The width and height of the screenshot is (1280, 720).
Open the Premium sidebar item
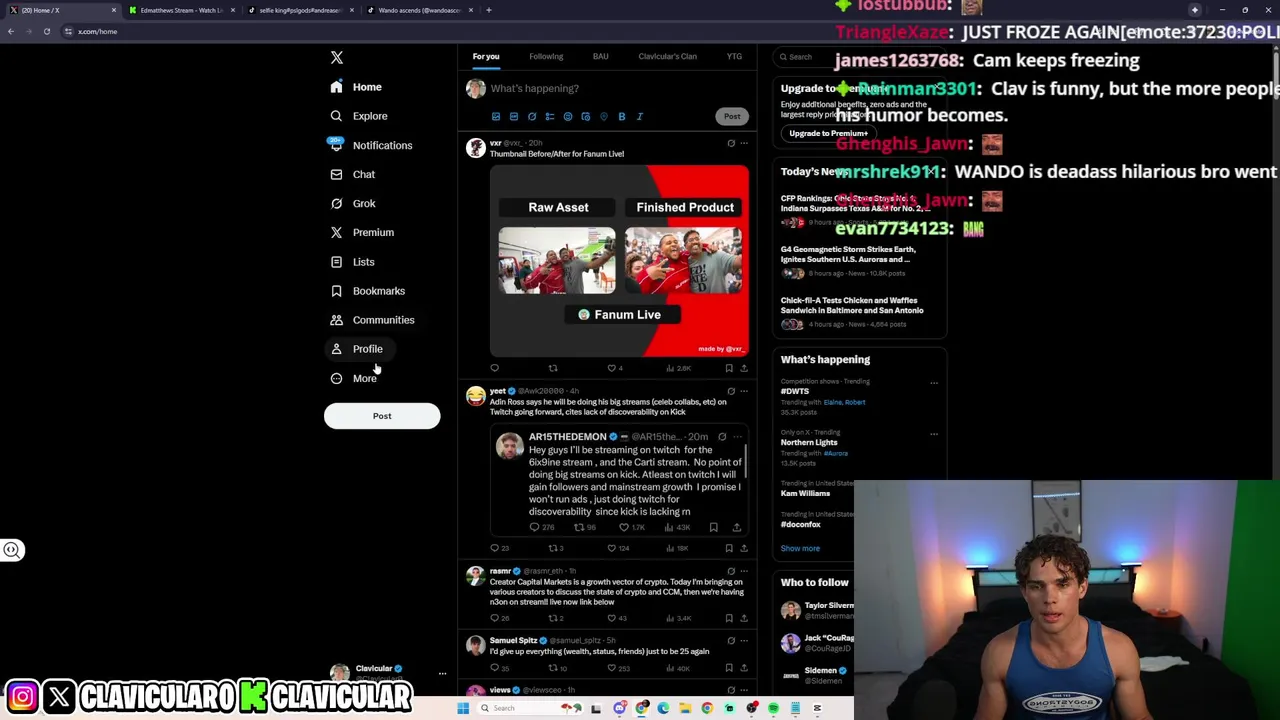pos(361,232)
